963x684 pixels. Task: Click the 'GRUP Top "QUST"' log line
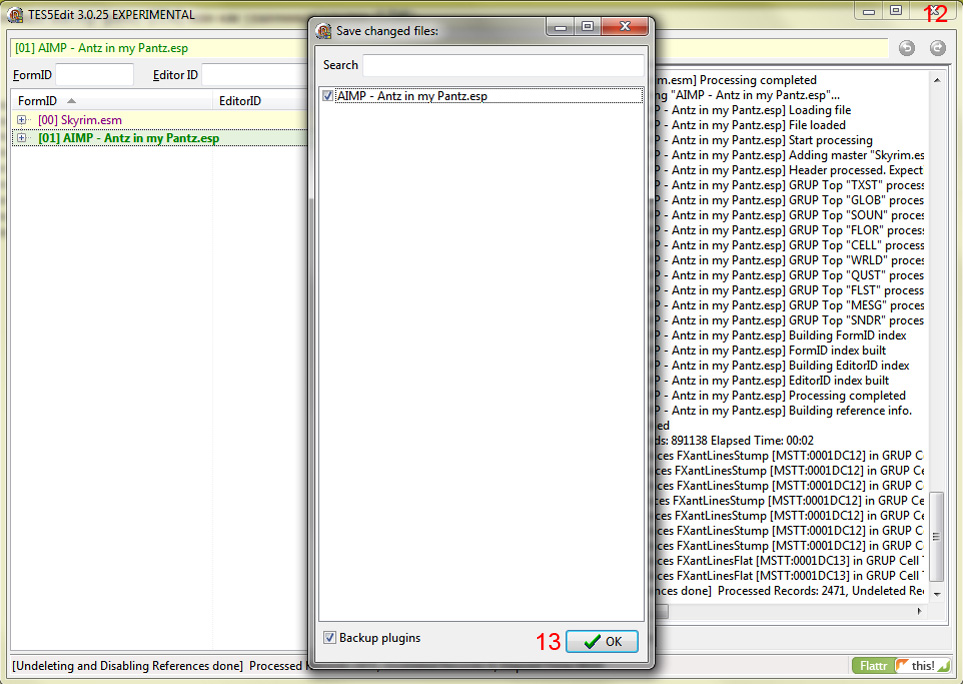(790, 275)
